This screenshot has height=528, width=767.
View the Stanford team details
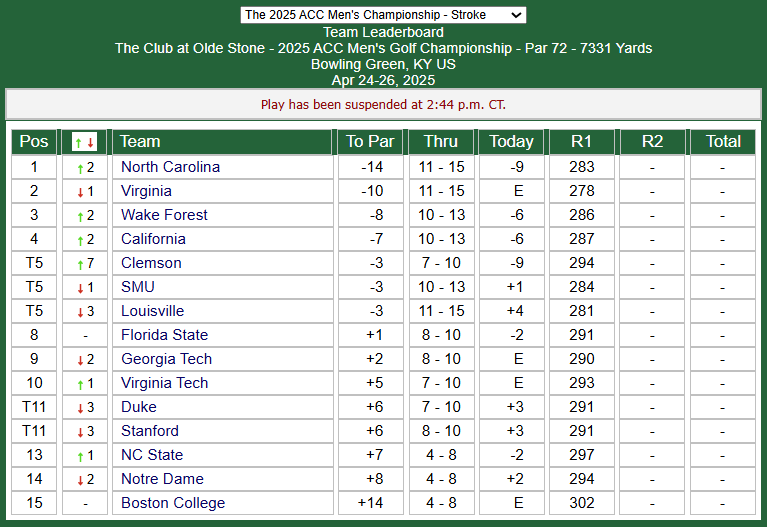(150, 431)
